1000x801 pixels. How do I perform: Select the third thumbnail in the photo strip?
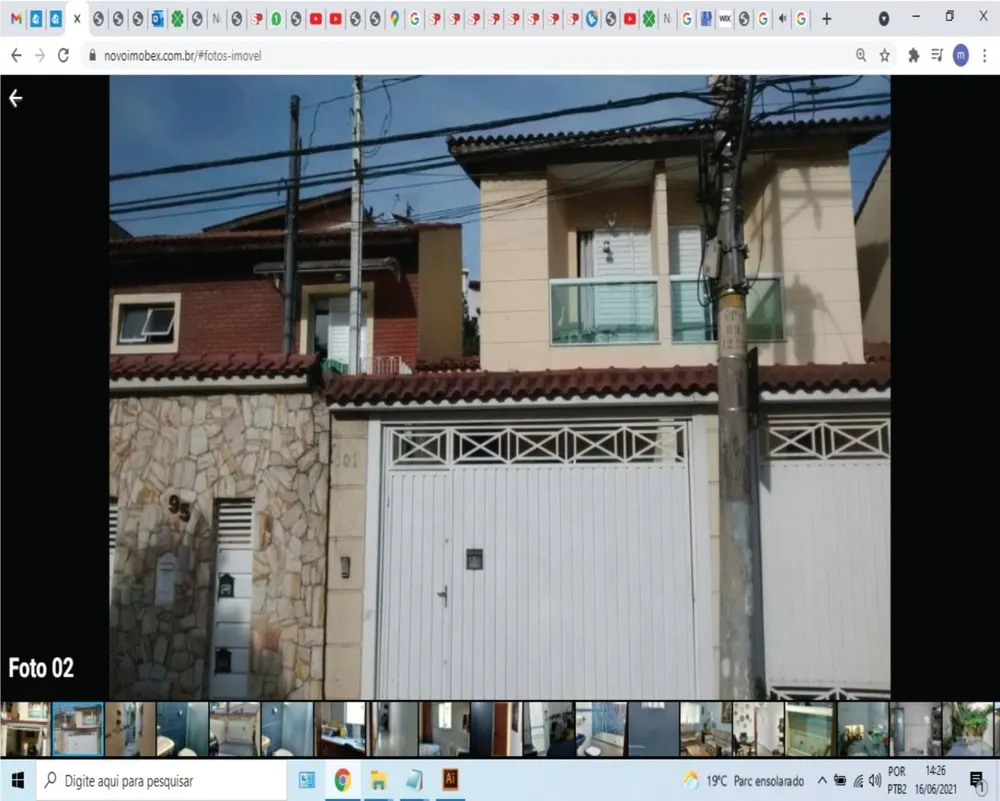(130, 729)
